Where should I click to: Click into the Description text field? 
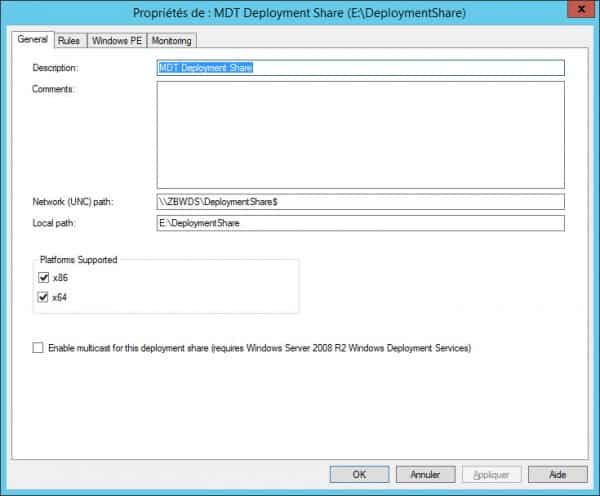pos(360,68)
